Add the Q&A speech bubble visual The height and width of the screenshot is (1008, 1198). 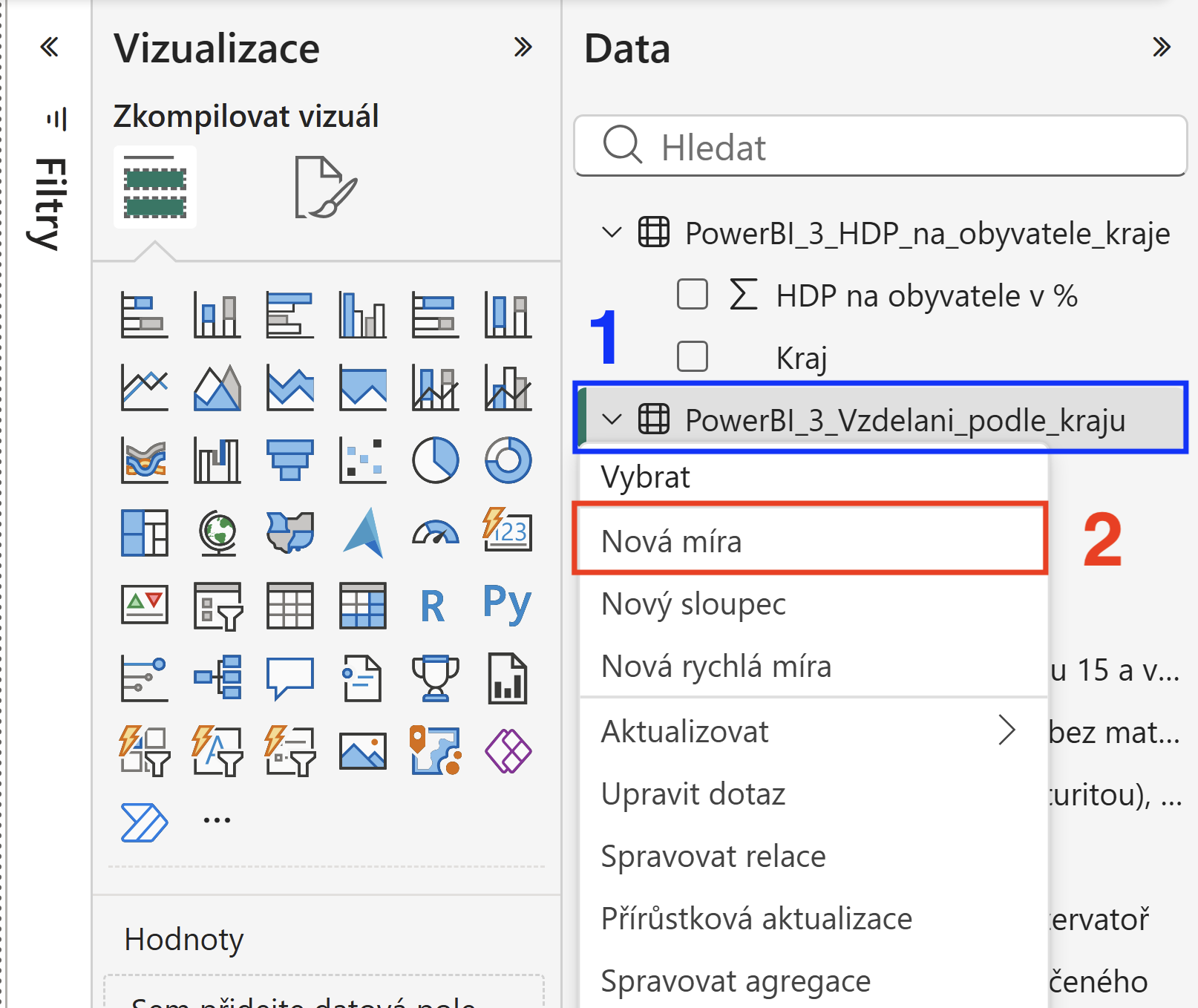289,678
